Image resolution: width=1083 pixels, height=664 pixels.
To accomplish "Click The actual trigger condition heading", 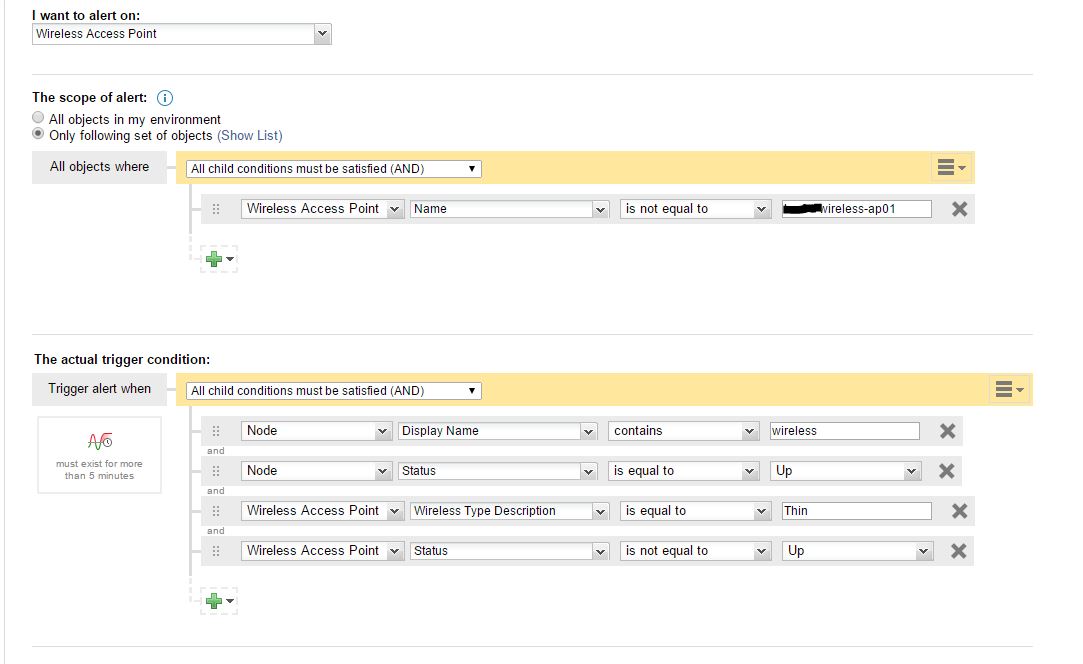I will [122, 359].
